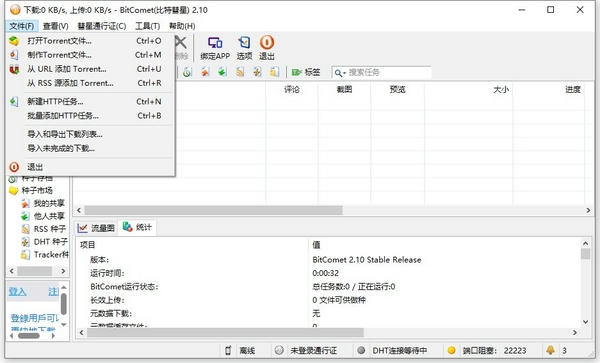Click the 登入 login link

tap(17, 292)
